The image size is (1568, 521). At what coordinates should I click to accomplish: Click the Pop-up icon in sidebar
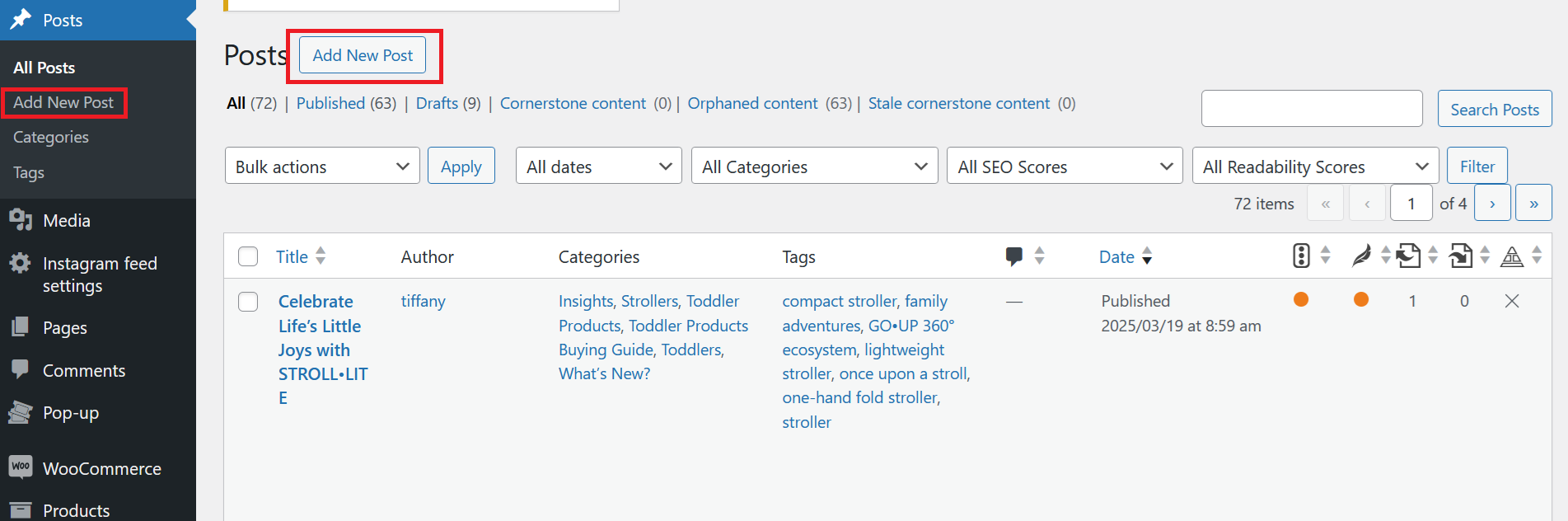(x=21, y=412)
